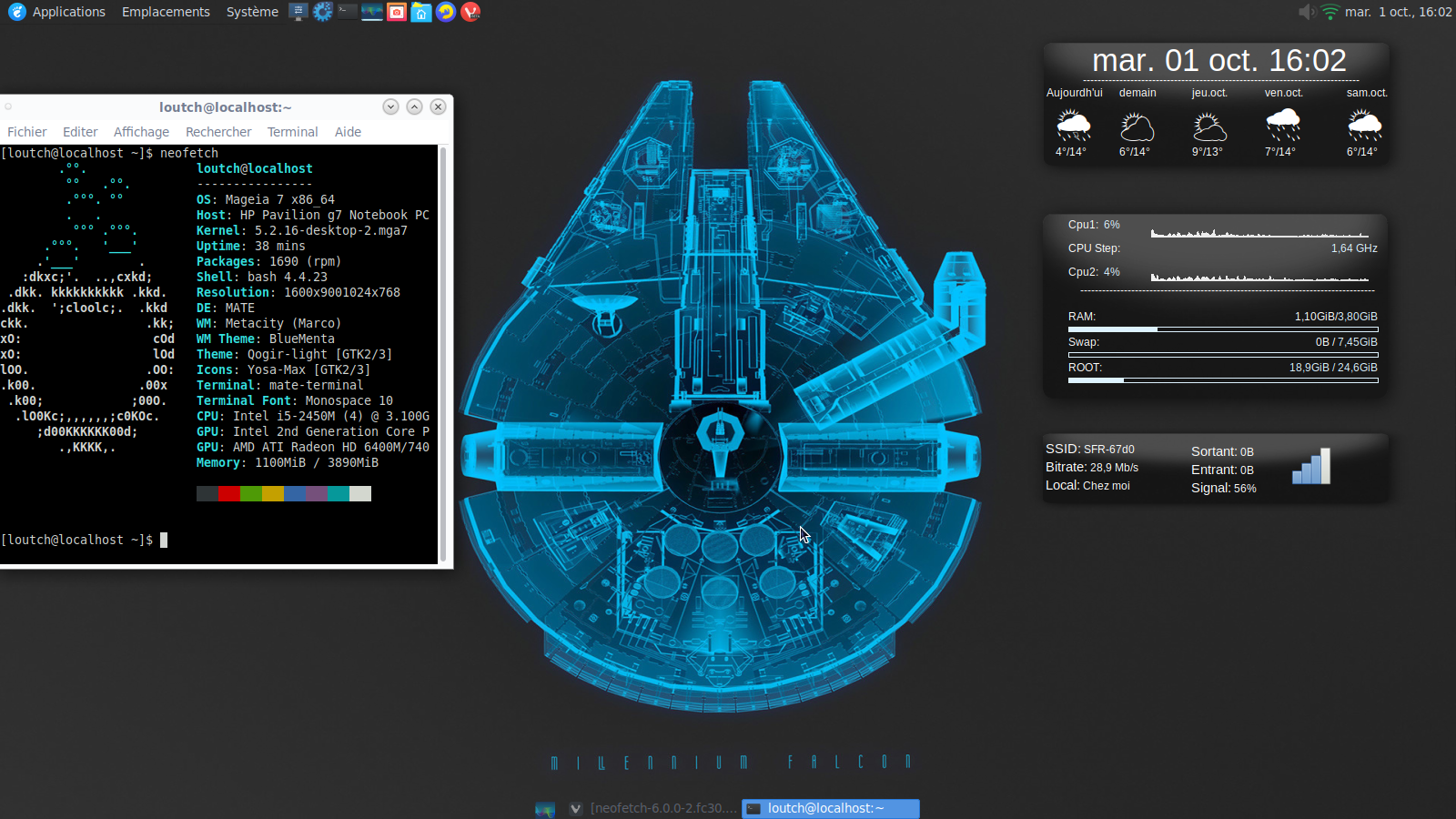1456x819 pixels.
Task: Launch the red screenshot camera icon
Action: pyautogui.click(x=397, y=12)
